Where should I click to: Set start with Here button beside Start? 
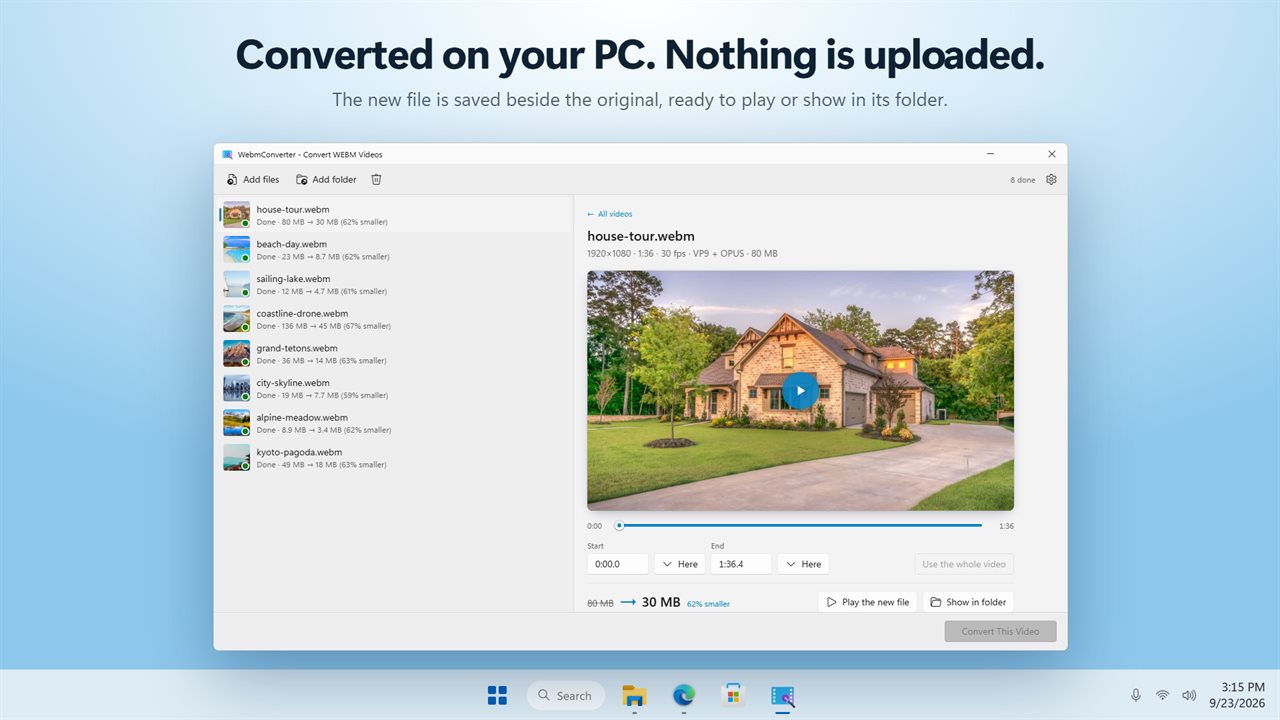click(x=680, y=564)
